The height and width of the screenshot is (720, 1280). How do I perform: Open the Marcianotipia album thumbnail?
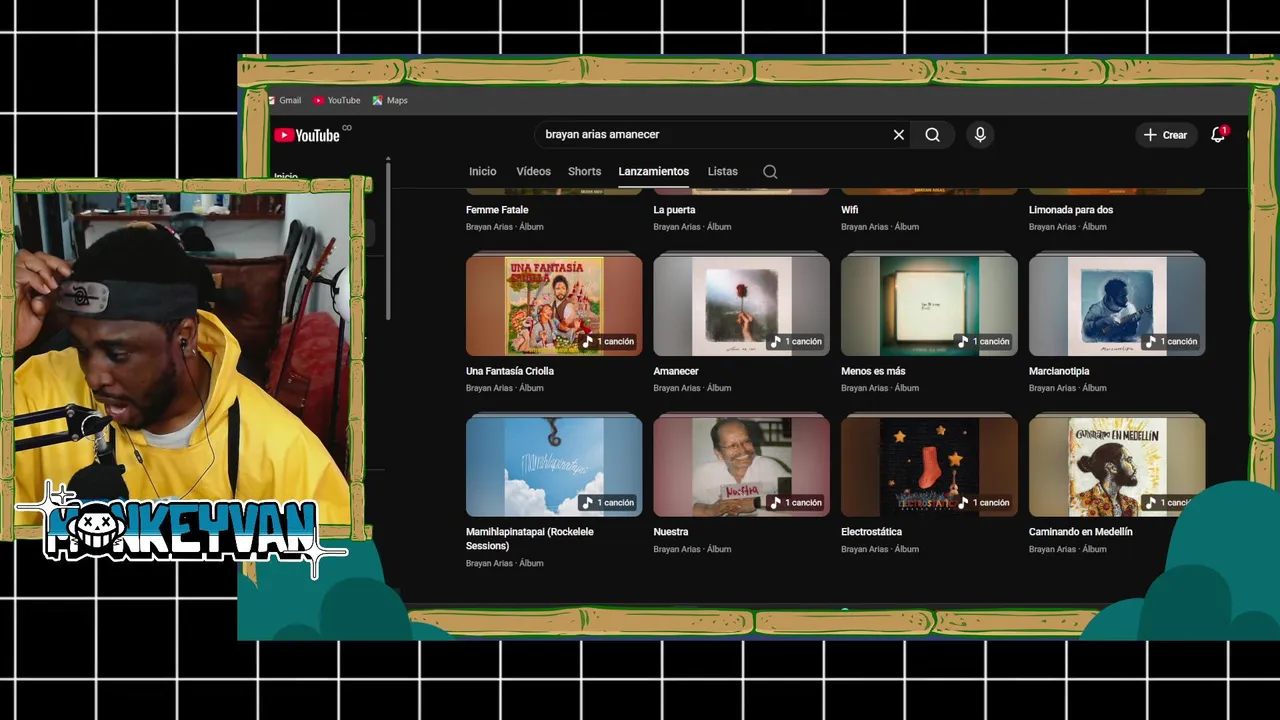point(1117,305)
